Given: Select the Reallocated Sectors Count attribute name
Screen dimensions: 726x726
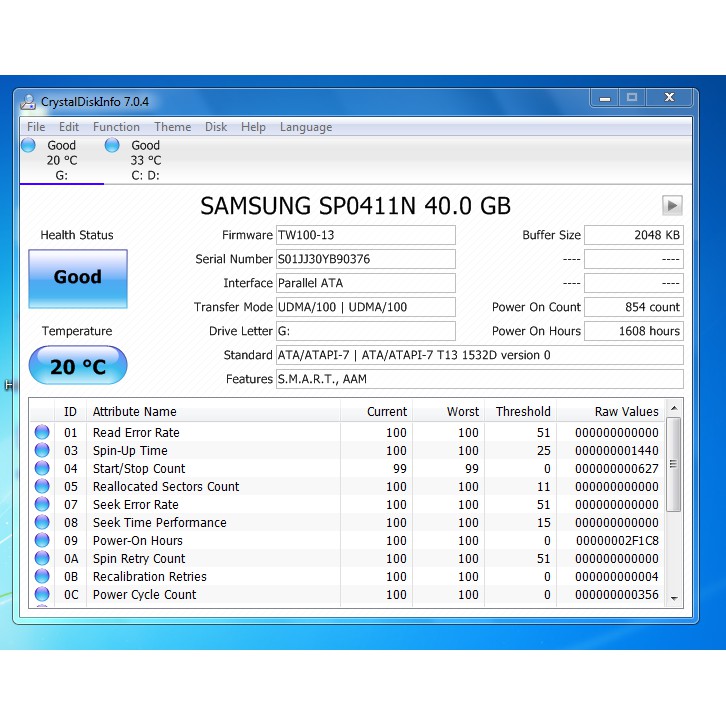Looking at the screenshot, I should [166, 487].
